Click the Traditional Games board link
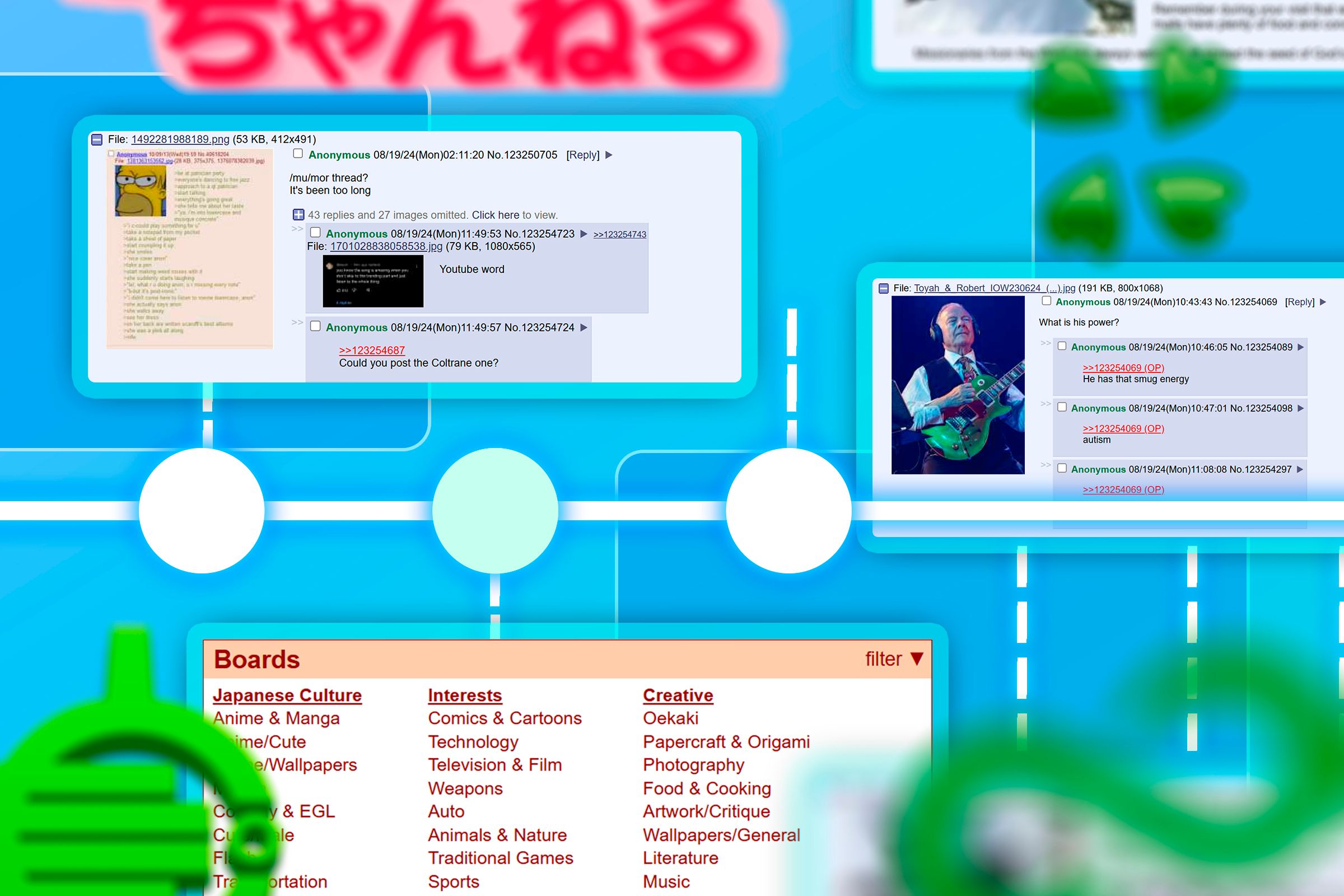Viewport: 1344px width, 896px height. (x=500, y=856)
